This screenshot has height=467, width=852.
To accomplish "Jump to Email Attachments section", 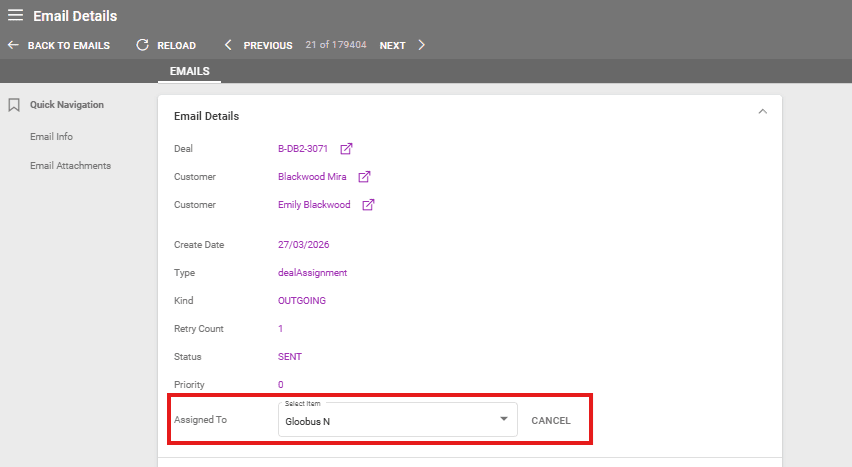I will point(70,166).
